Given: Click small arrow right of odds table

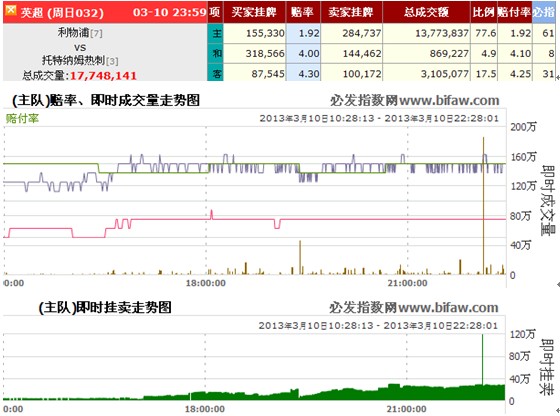Looking at the screenshot, I should coord(558,78).
